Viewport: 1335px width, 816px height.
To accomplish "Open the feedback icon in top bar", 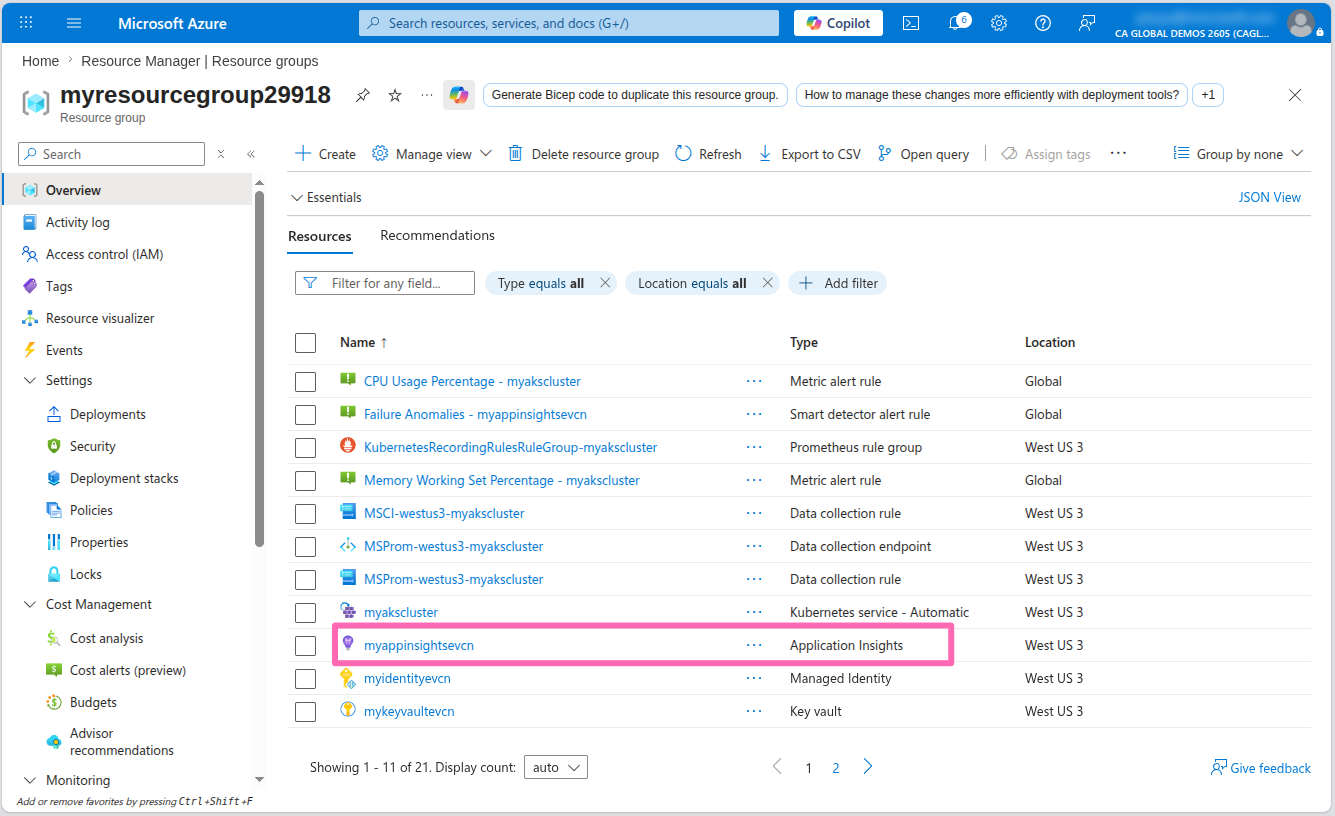I will tap(1087, 23).
